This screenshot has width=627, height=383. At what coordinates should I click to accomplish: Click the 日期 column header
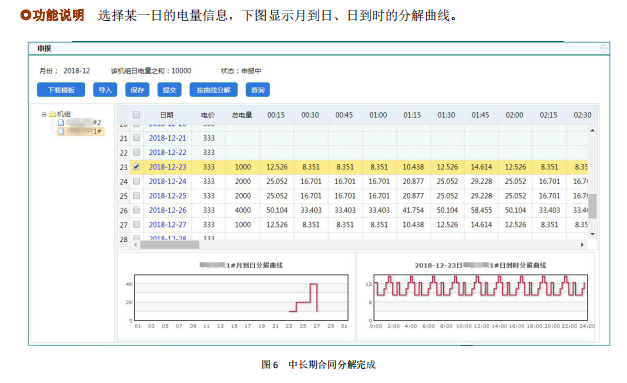click(x=167, y=115)
